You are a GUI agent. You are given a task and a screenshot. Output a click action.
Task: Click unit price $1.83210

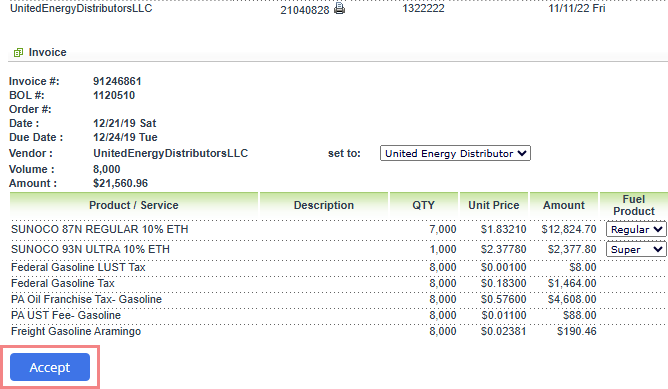click(x=504, y=229)
